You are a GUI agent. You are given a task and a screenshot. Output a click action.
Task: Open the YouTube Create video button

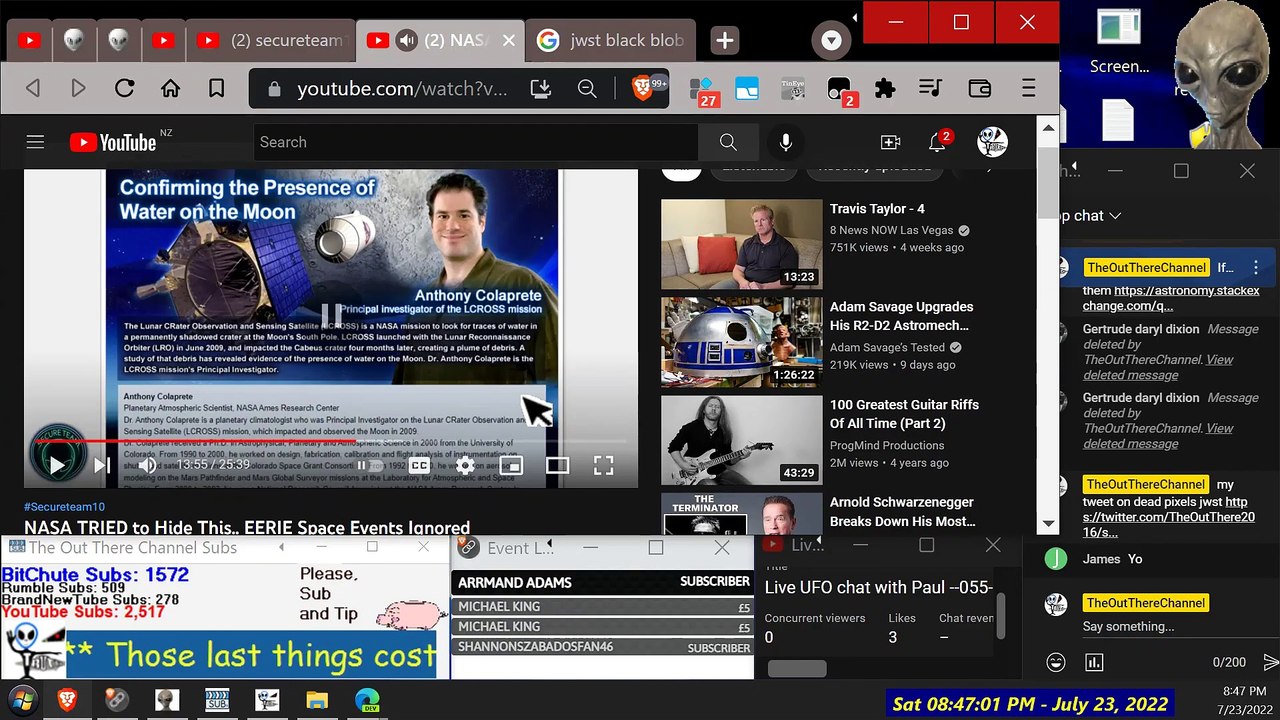pyautogui.click(x=890, y=142)
